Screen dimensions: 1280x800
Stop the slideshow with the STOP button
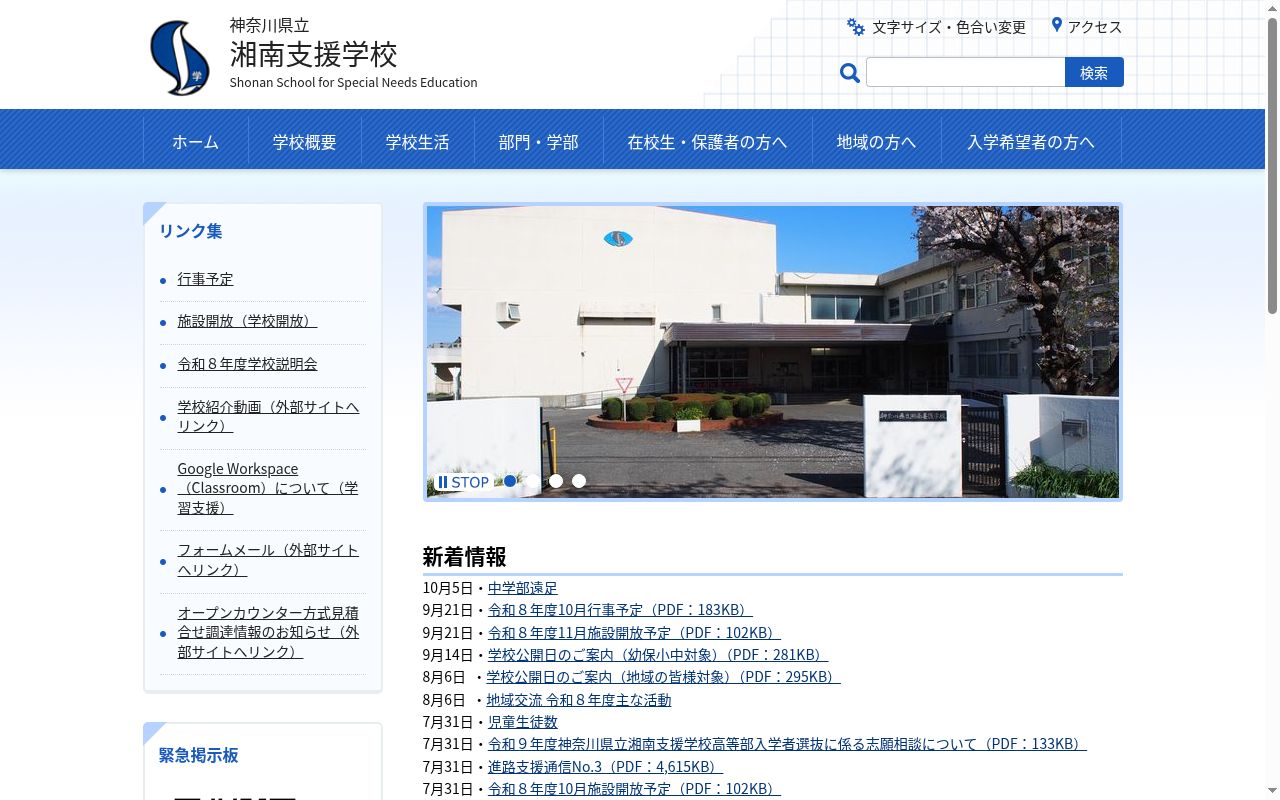463,482
